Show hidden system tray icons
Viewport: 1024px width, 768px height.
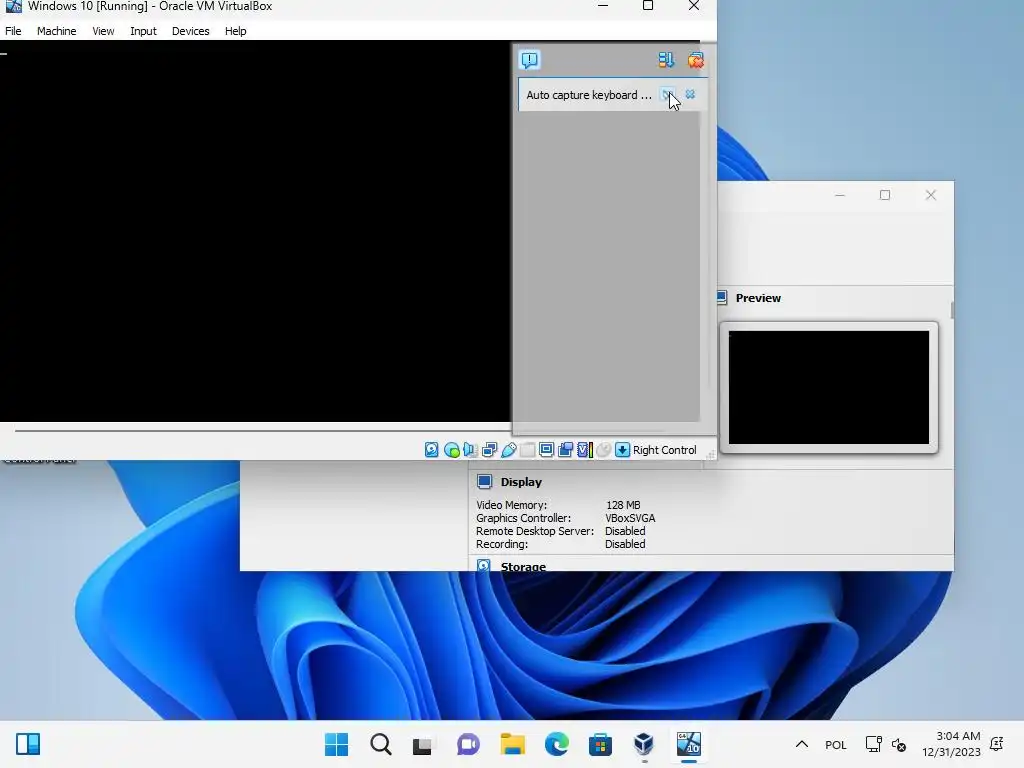802,744
